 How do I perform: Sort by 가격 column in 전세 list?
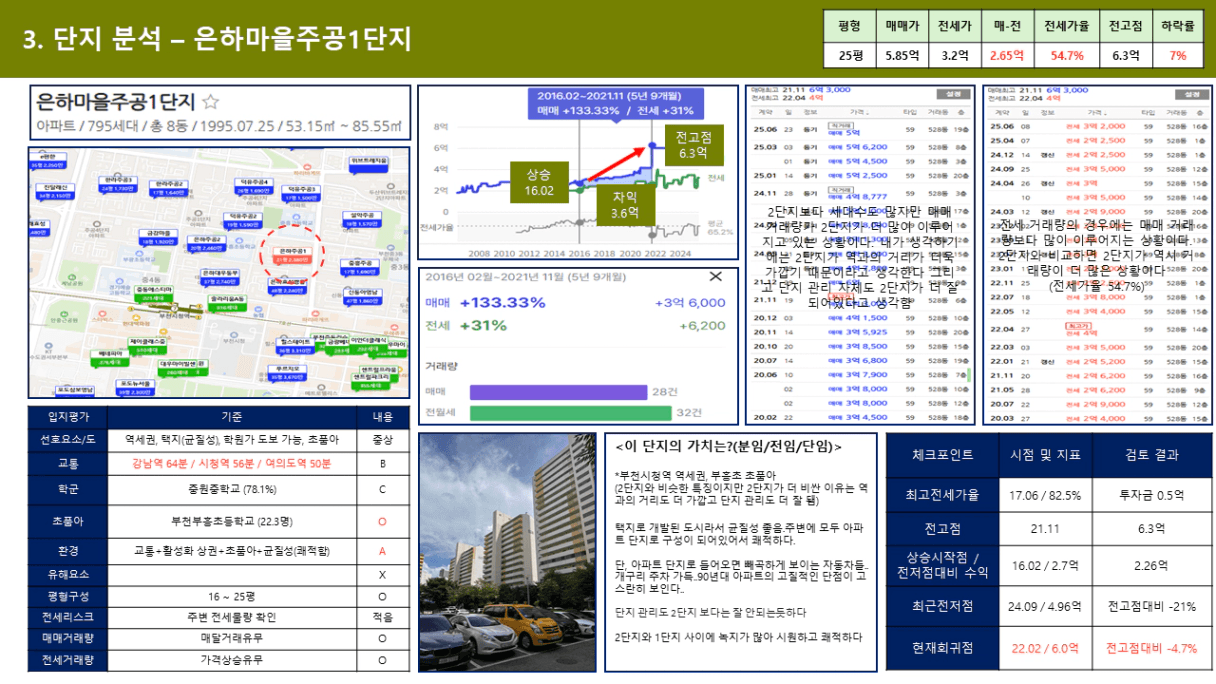pos(1096,113)
